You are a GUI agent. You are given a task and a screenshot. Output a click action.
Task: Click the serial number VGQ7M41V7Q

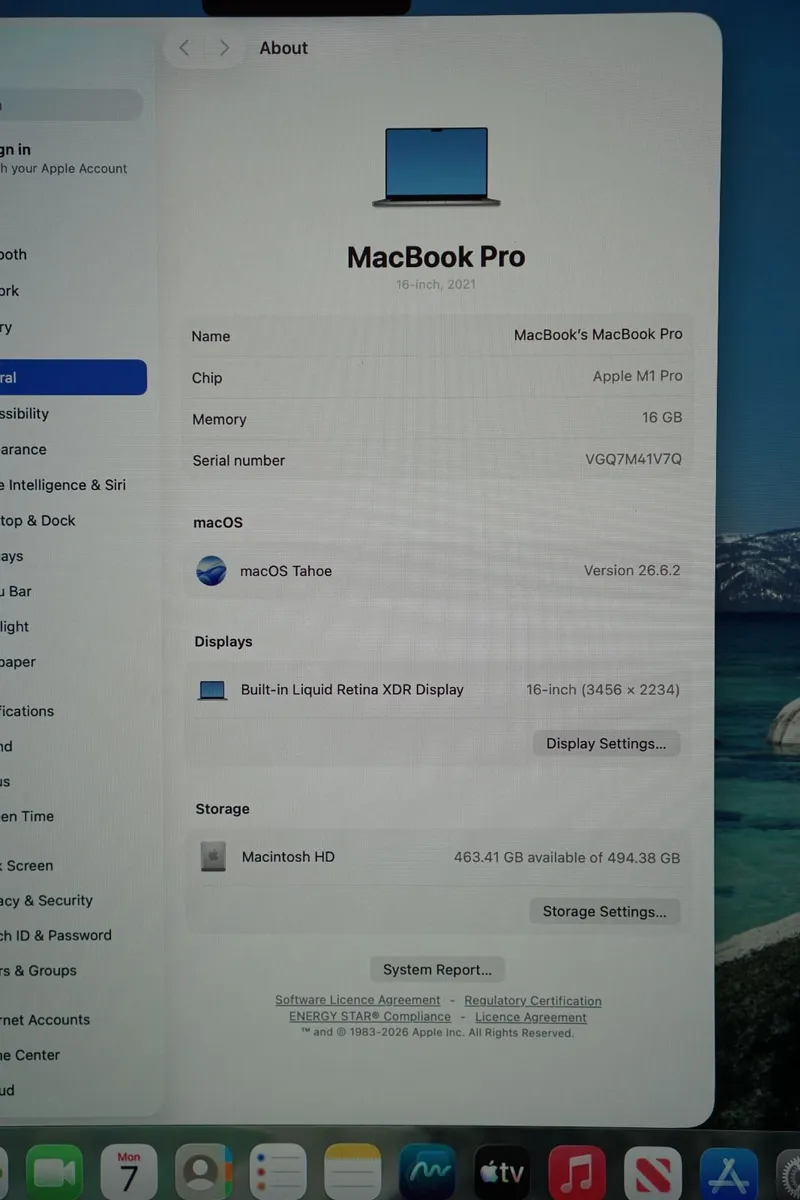[x=634, y=460]
